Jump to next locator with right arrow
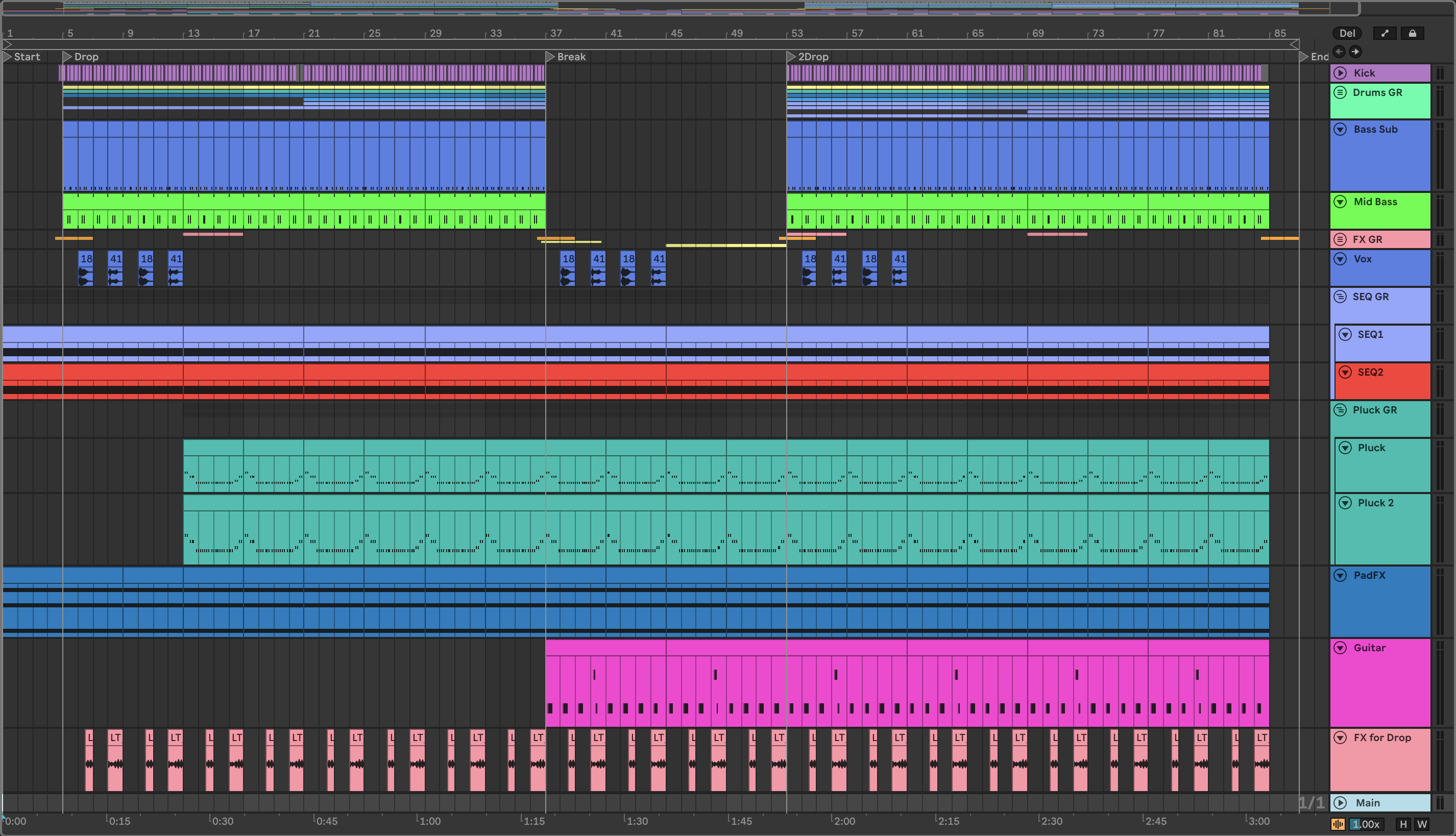Screen dimensions: 1456x836 click(x=1355, y=52)
